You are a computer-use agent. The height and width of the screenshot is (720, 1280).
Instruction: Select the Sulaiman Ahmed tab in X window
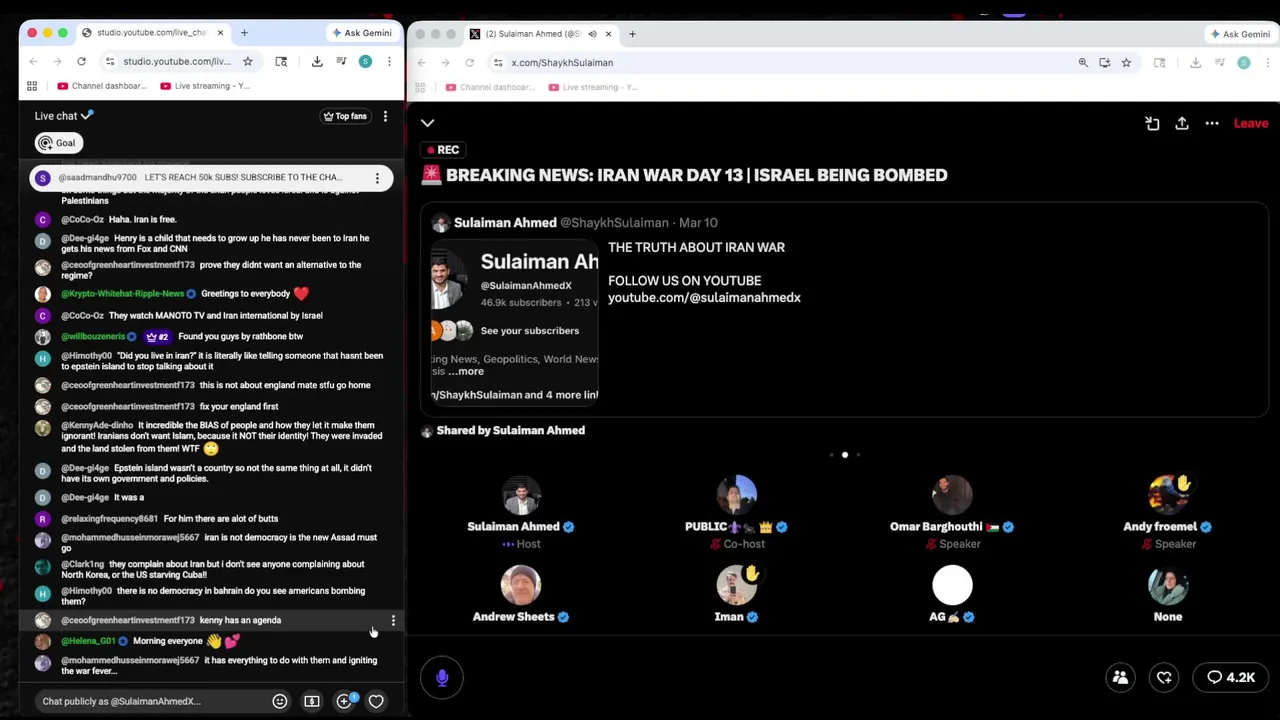click(x=541, y=34)
